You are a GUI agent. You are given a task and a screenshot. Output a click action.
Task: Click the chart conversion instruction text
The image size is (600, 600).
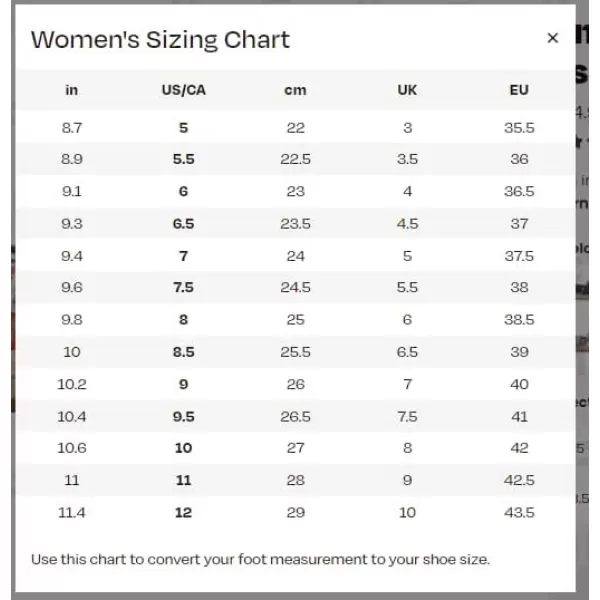point(261,559)
